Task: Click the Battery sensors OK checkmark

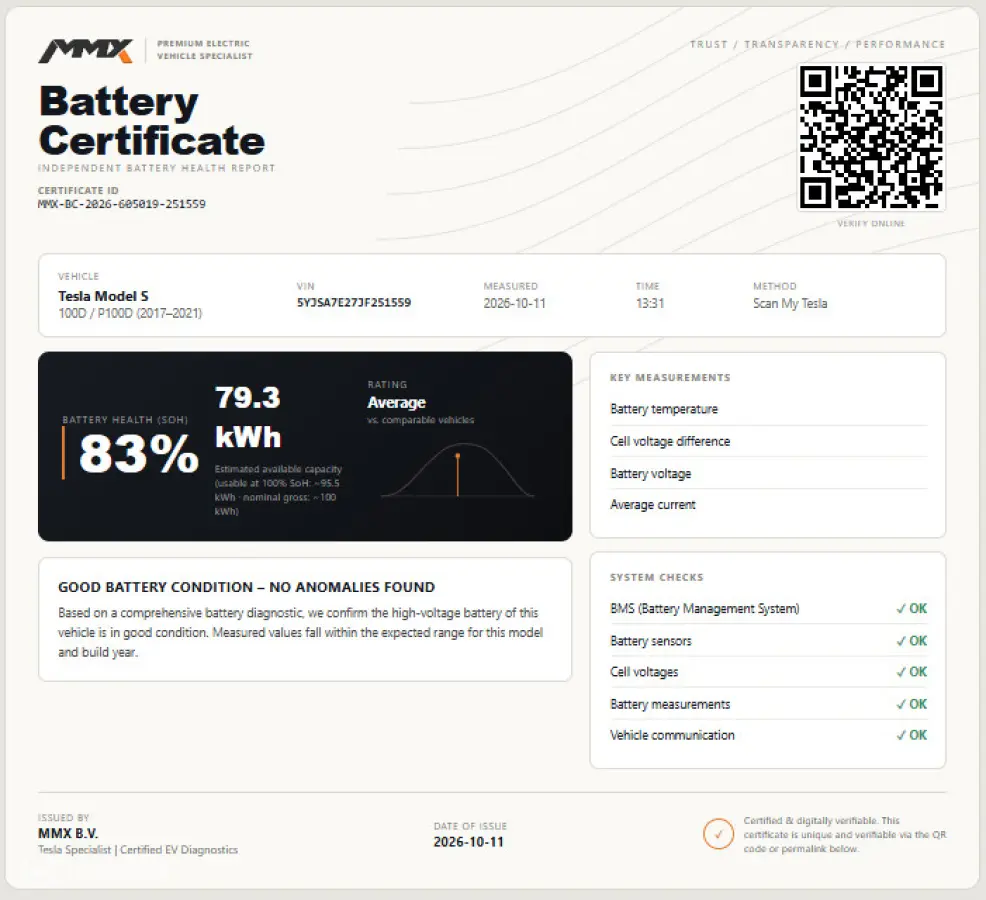Action: pyautogui.click(x=912, y=640)
